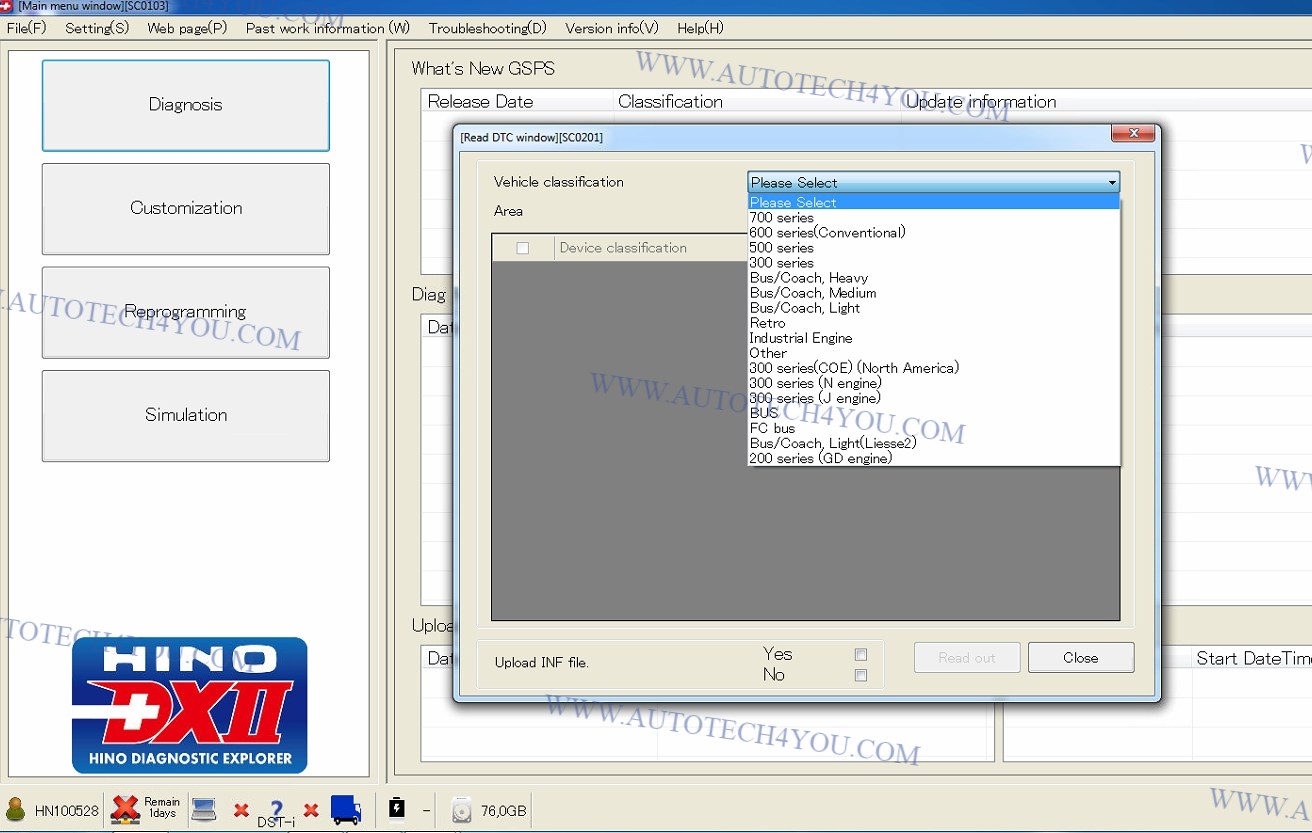Viewport: 1312px width, 833px height.
Task: Collapse the Vehicle classification dropdown arrow
Action: pos(1111,183)
